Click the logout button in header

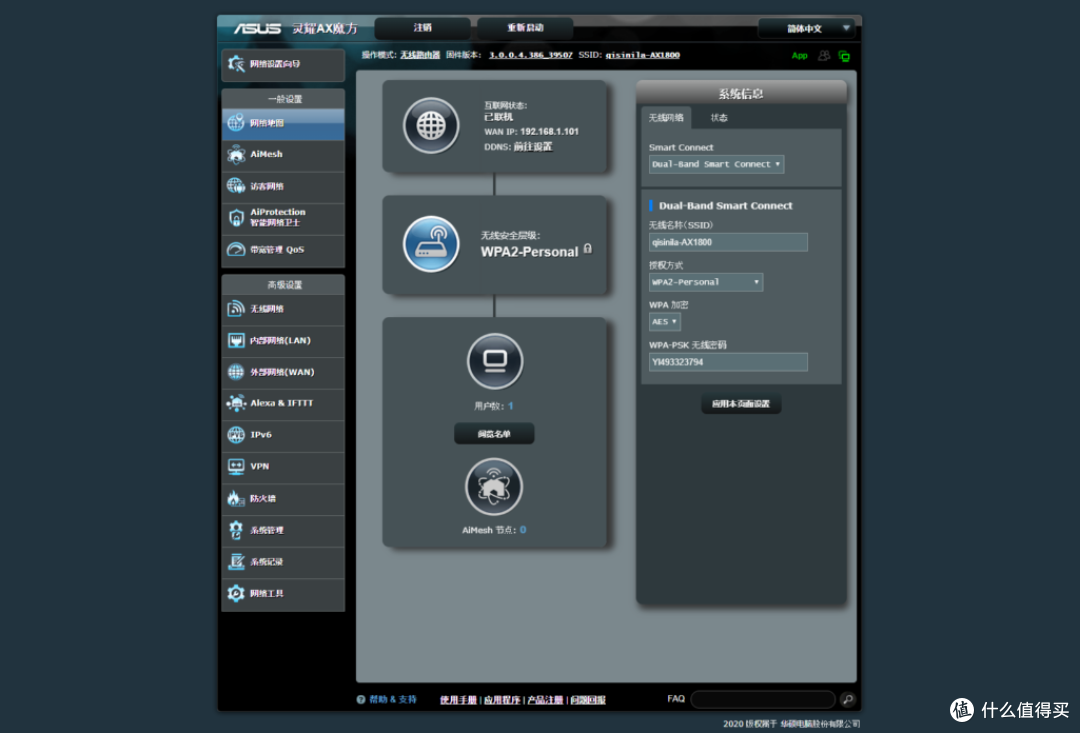coord(422,28)
